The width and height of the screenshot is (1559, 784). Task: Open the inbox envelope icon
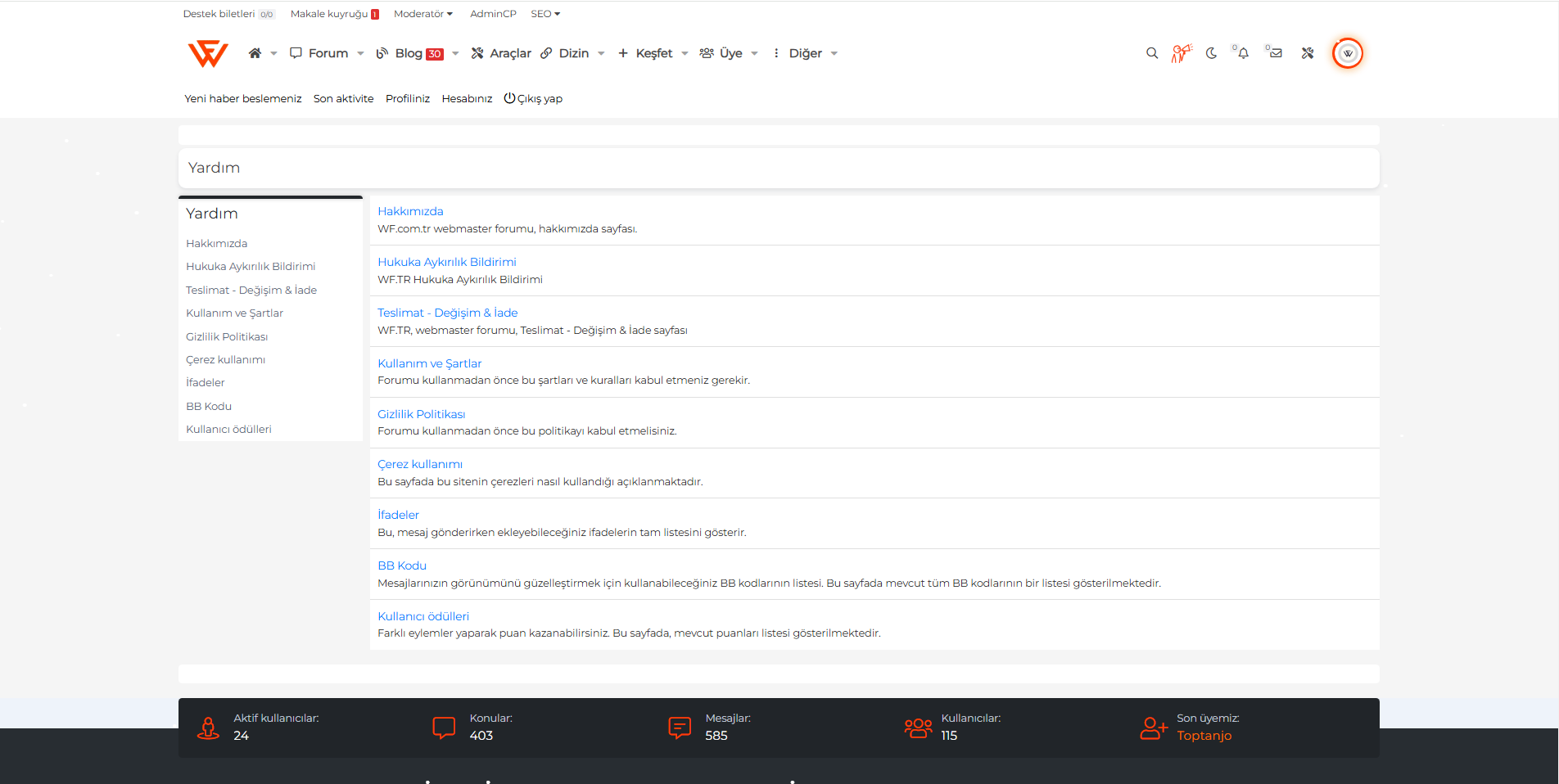[x=1276, y=53]
